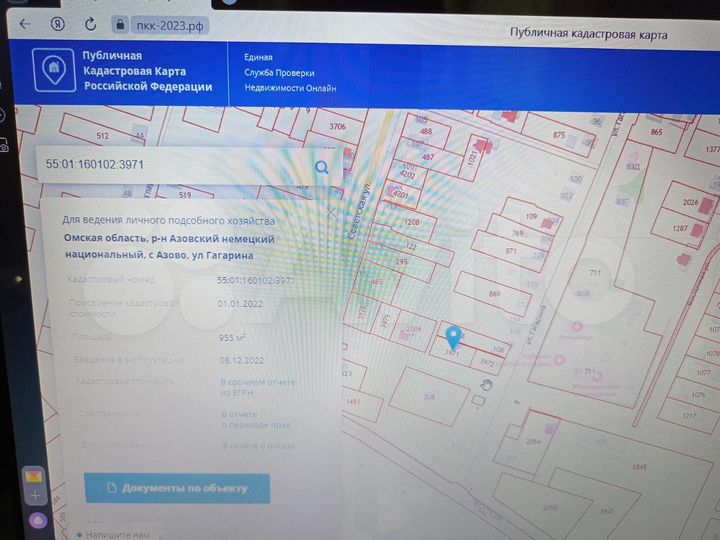Select parcel 1287 on map

point(680,228)
